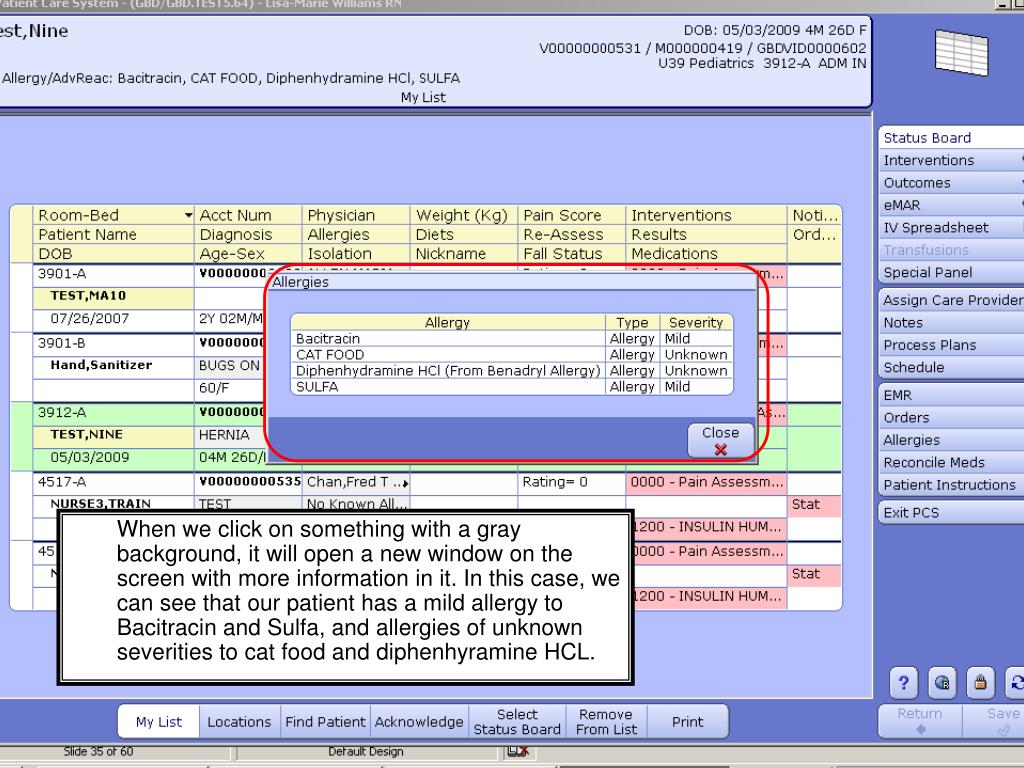The height and width of the screenshot is (768, 1024).
Task: Click the padlock lock icon
Action: (980, 682)
